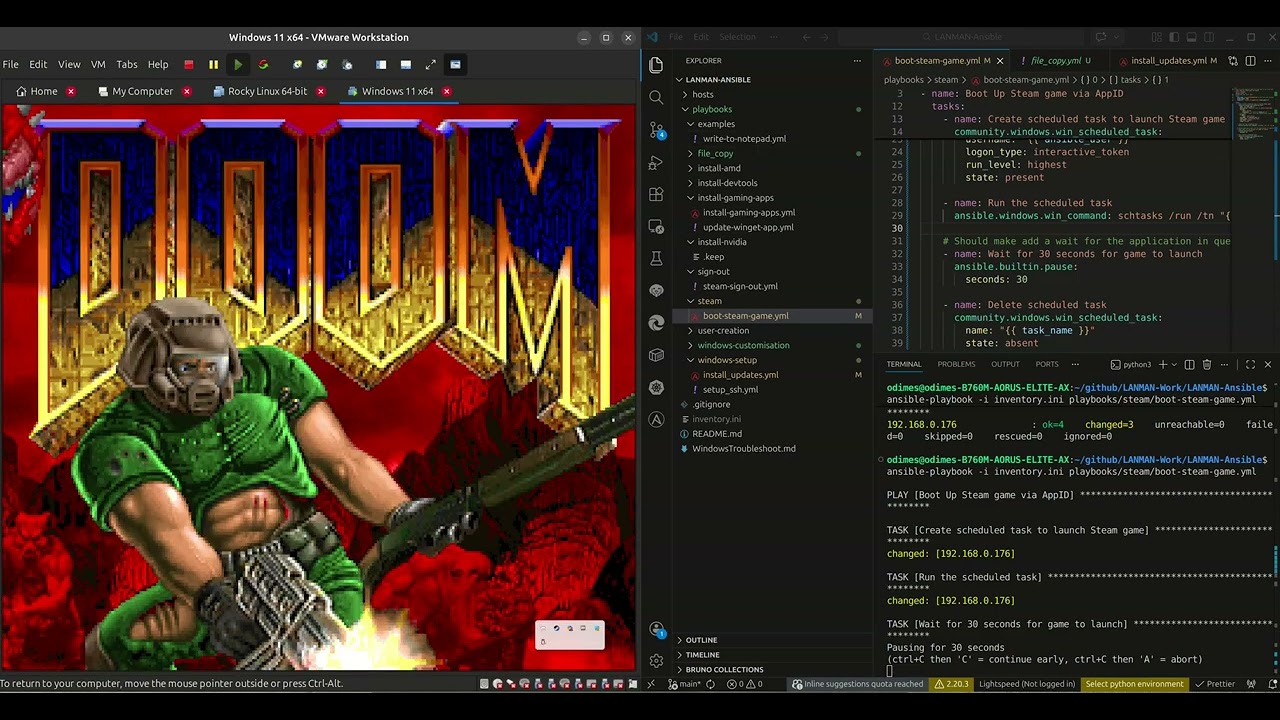Screen dimensions: 1280x720
Task: Open install_updates.yml editor tab
Action: (x=1168, y=61)
